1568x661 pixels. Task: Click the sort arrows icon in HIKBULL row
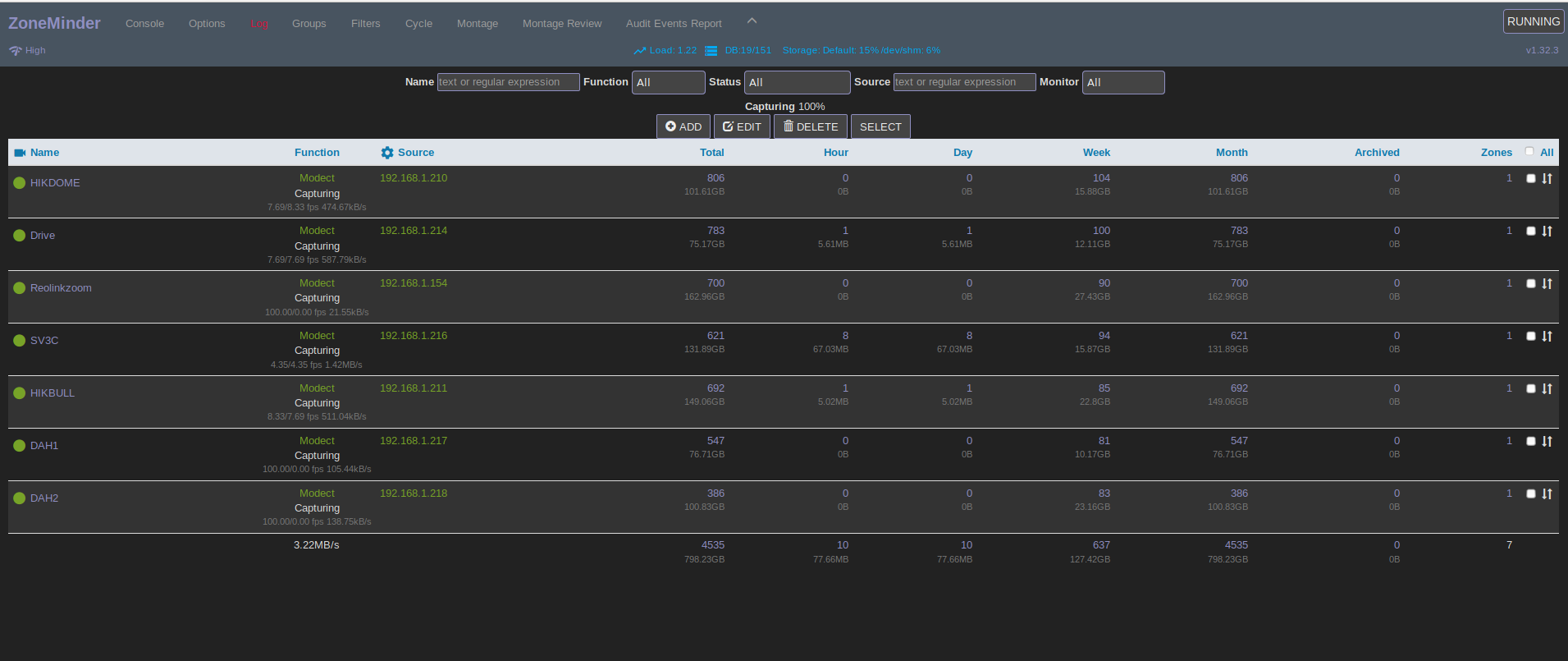[x=1547, y=388]
